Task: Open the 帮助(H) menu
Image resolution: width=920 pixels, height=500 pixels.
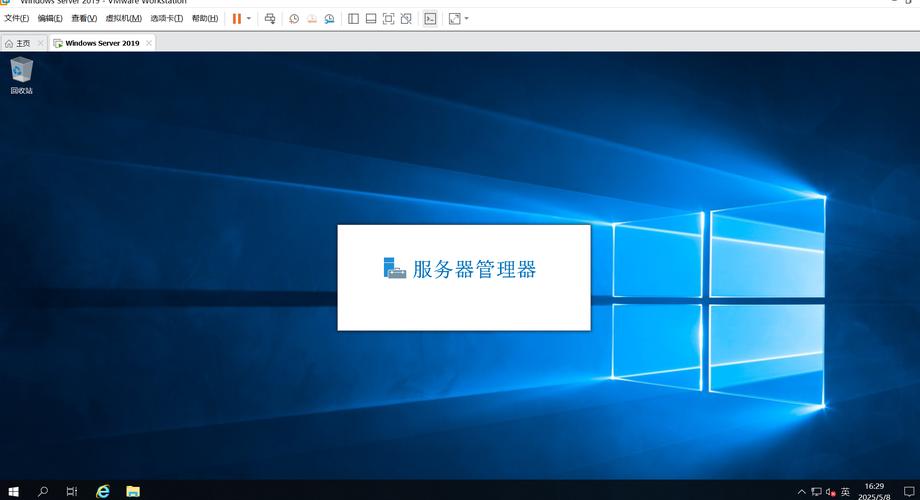Action: 205,19
